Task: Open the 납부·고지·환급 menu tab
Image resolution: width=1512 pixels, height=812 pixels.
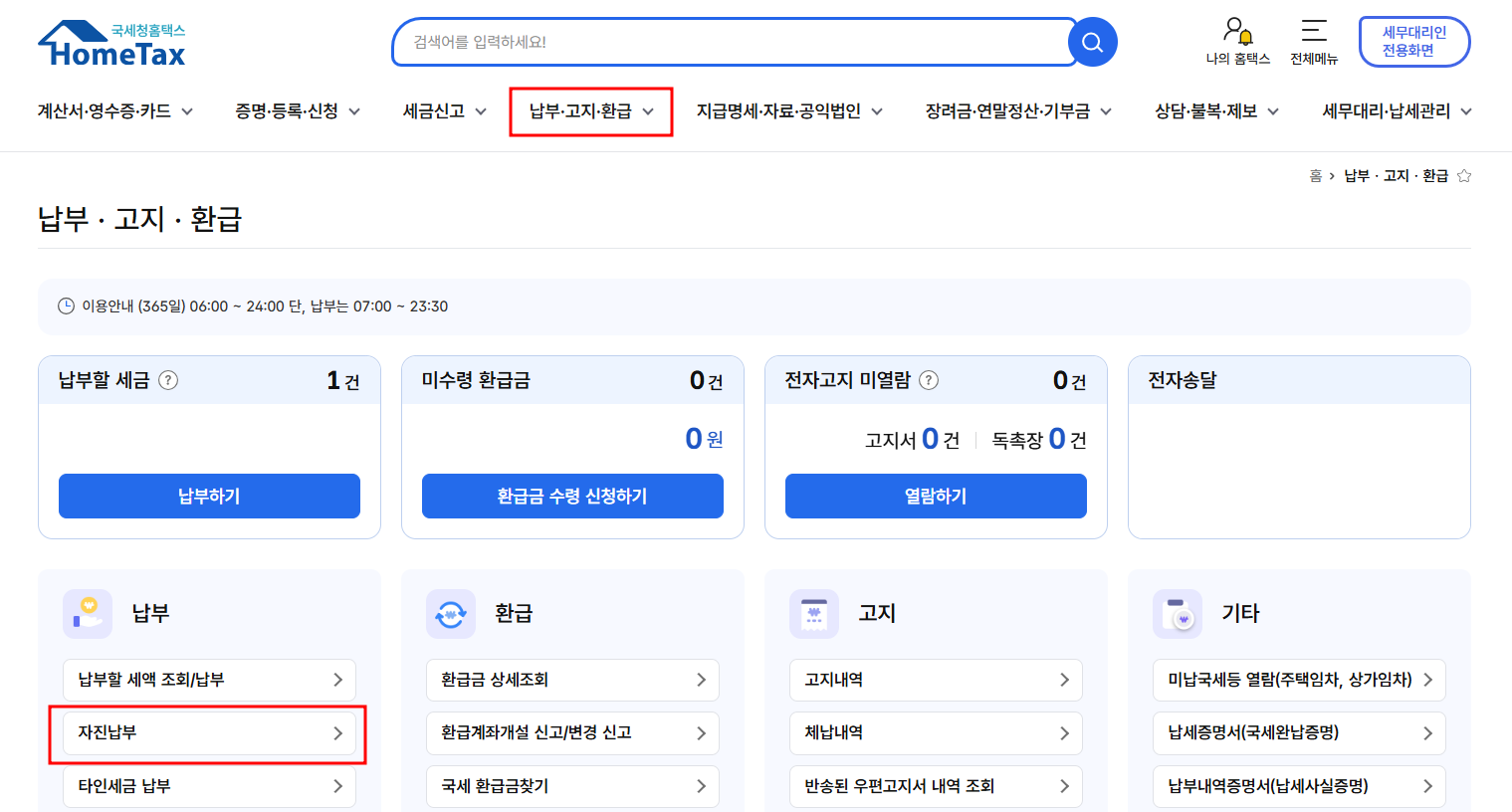Action: point(590,111)
